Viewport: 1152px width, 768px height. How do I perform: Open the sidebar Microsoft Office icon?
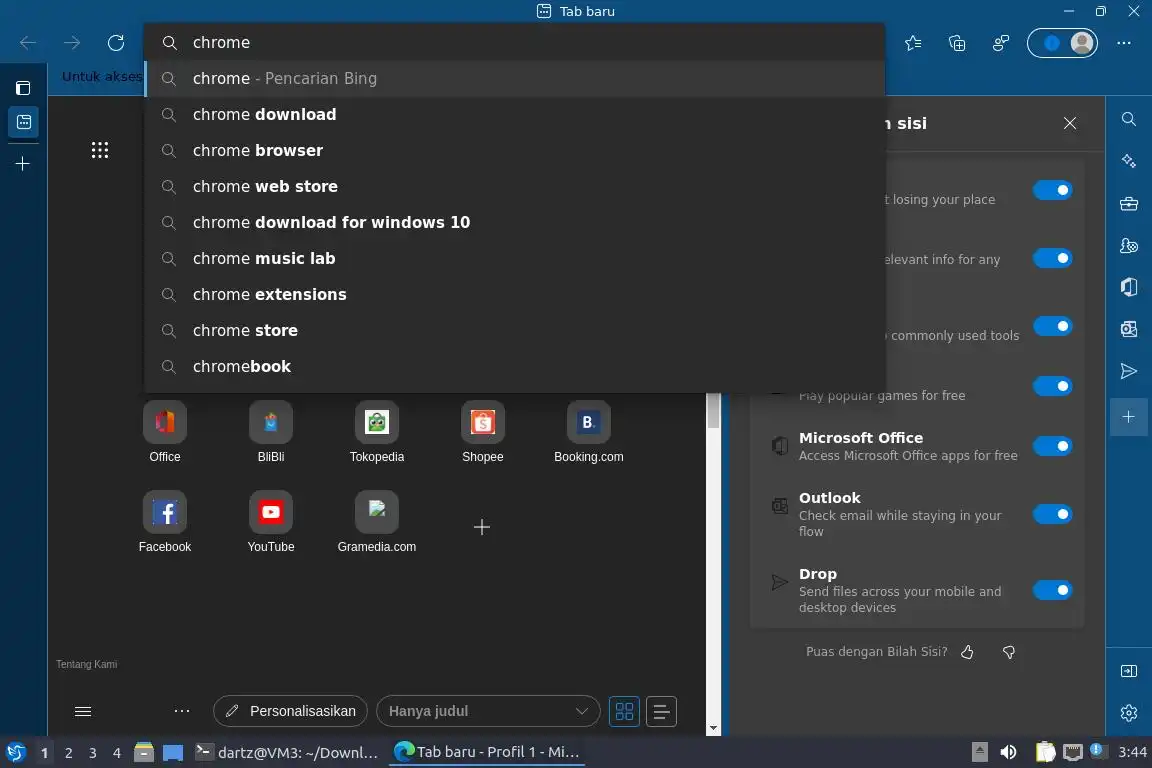click(x=1128, y=287)
